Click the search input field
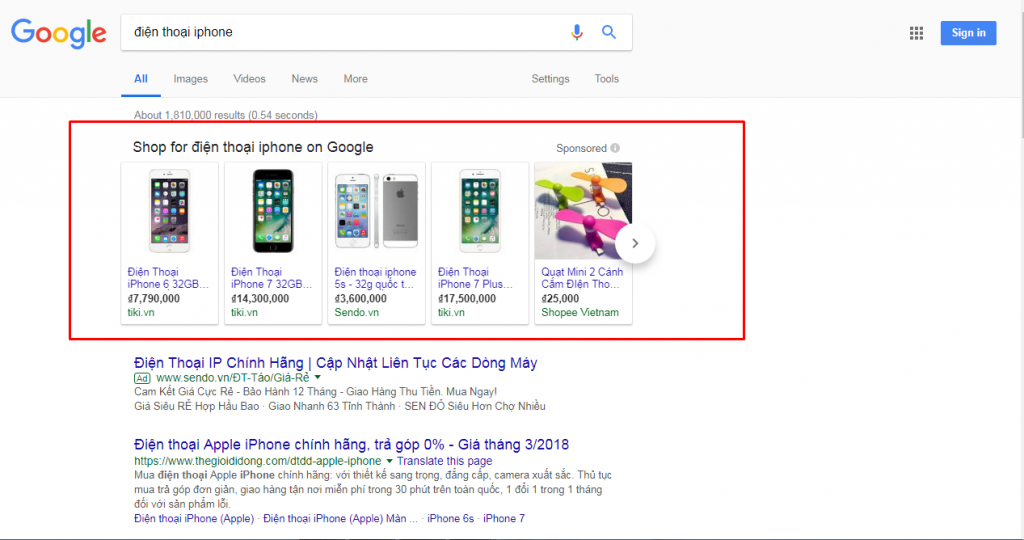The width and height of the screenshot is (1024, 540). coord(340,32)
